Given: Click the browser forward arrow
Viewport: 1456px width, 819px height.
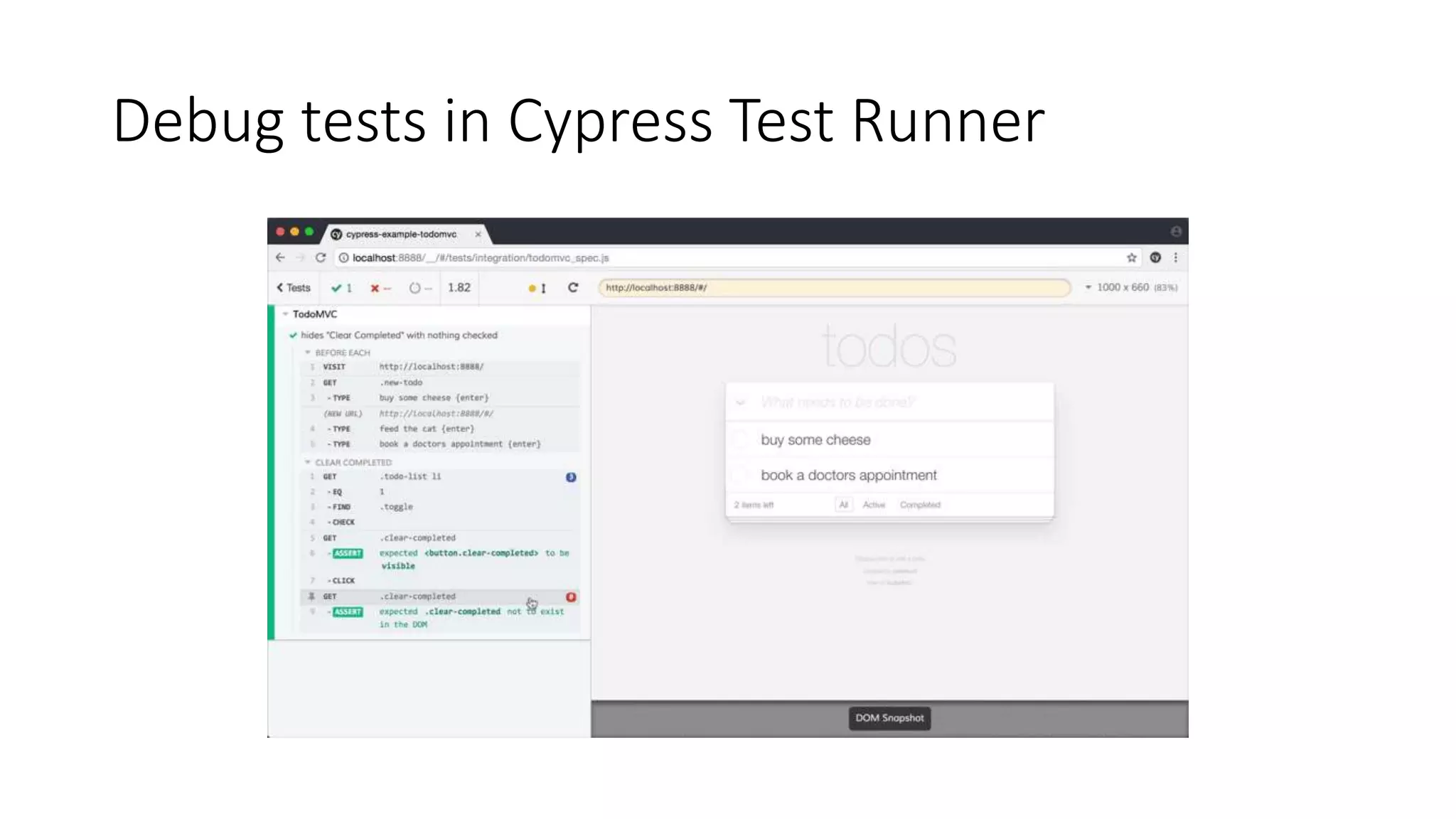Looking at the screenshot, I should pyautogui.click(x=300, y=257).
